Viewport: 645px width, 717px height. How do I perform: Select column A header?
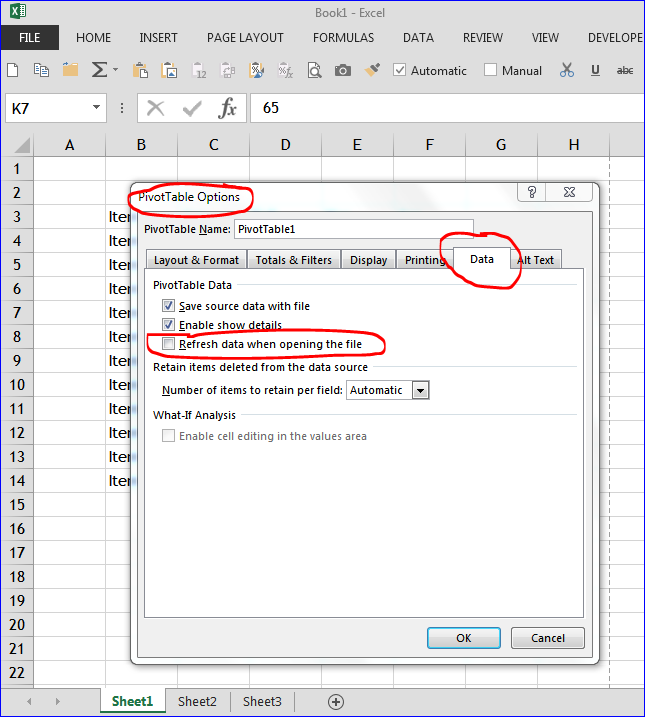(x=69, y=145)
